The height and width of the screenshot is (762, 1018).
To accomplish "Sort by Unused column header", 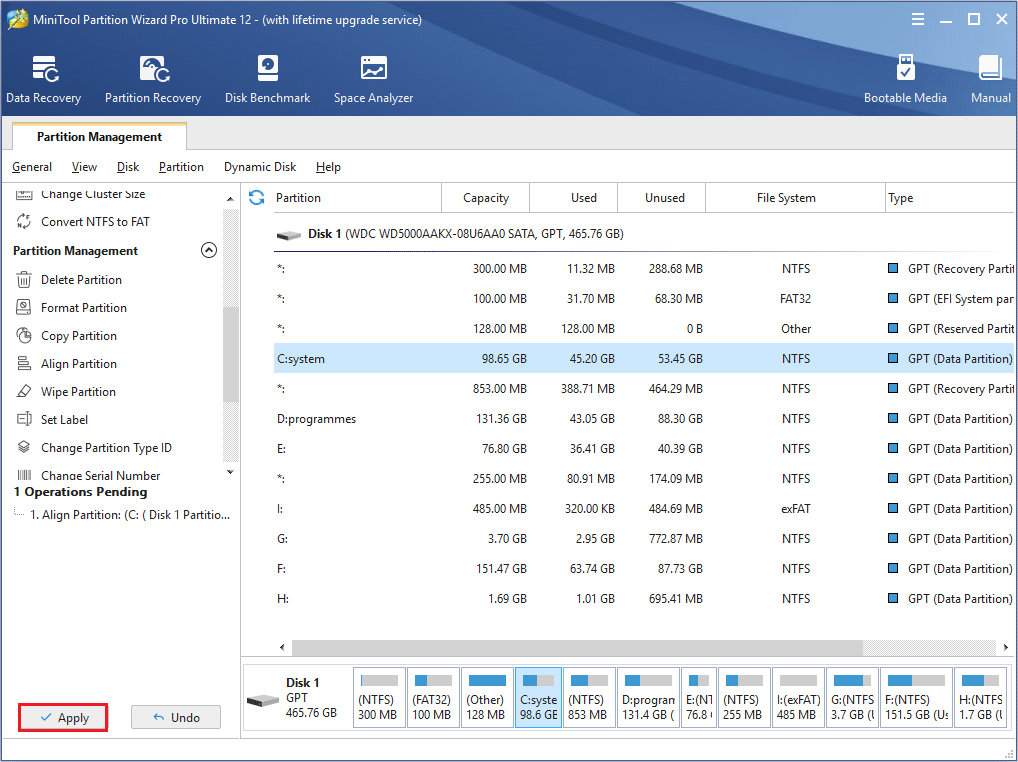I will (x=662, y=198).
